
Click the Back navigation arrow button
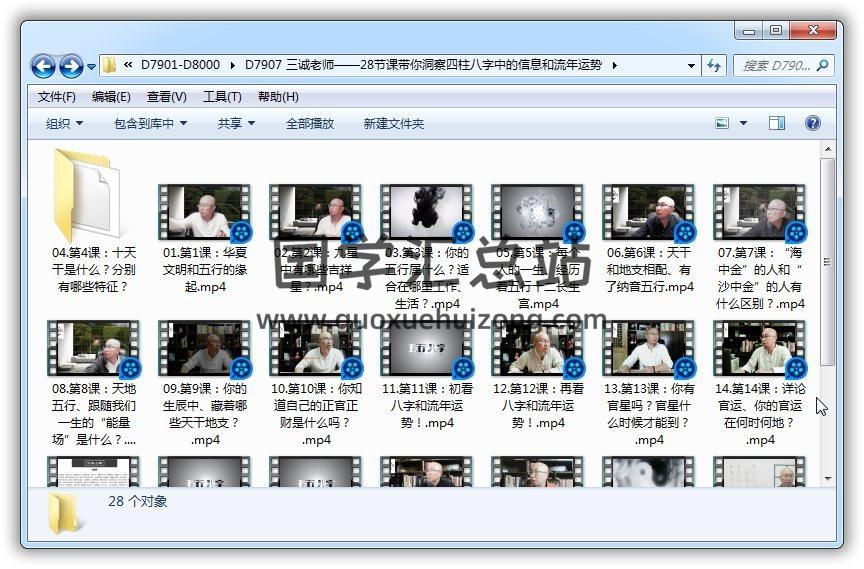tap(43, 67)
